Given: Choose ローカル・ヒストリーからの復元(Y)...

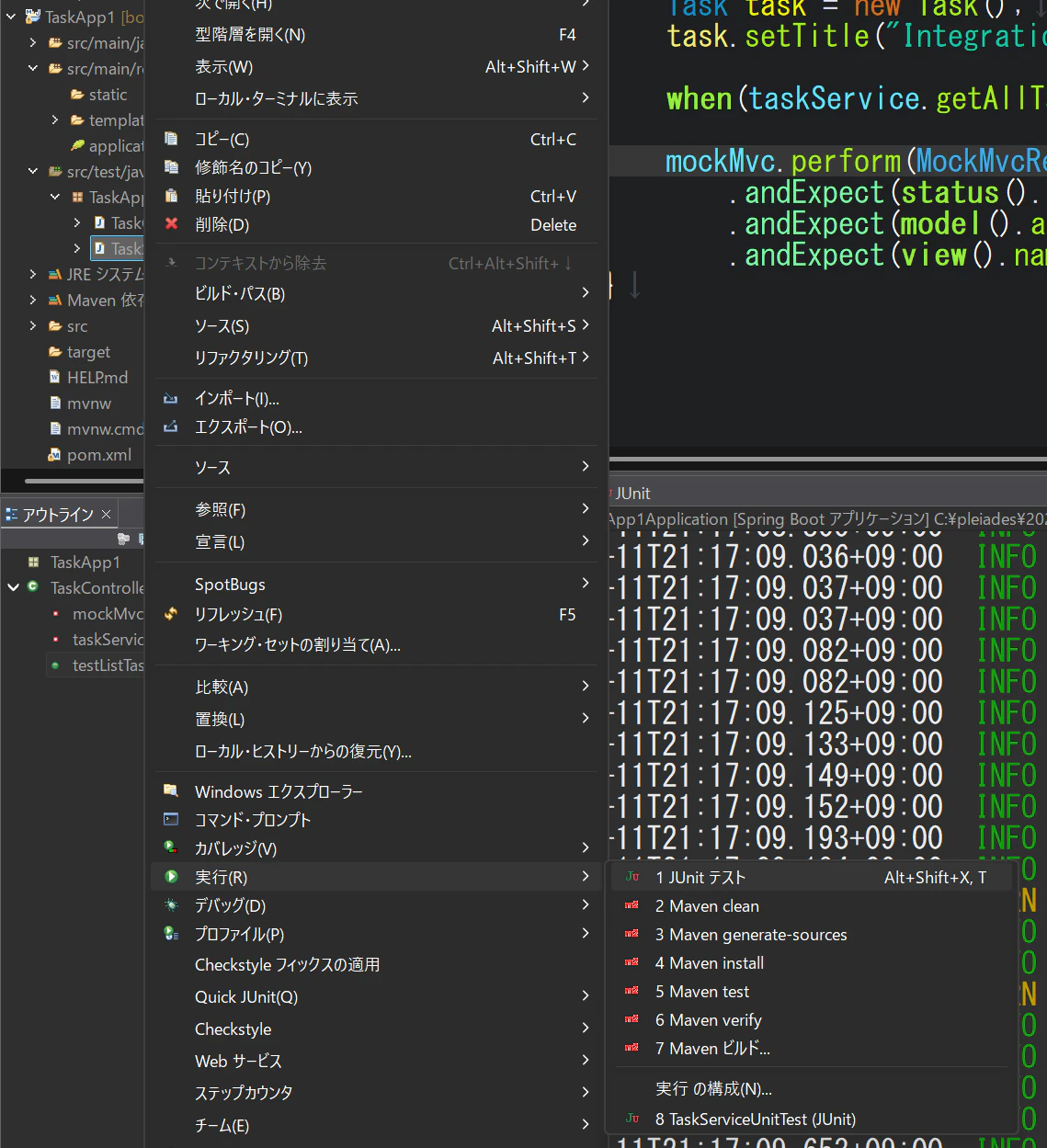Looking at the screenshot, I should coord(377,752).
